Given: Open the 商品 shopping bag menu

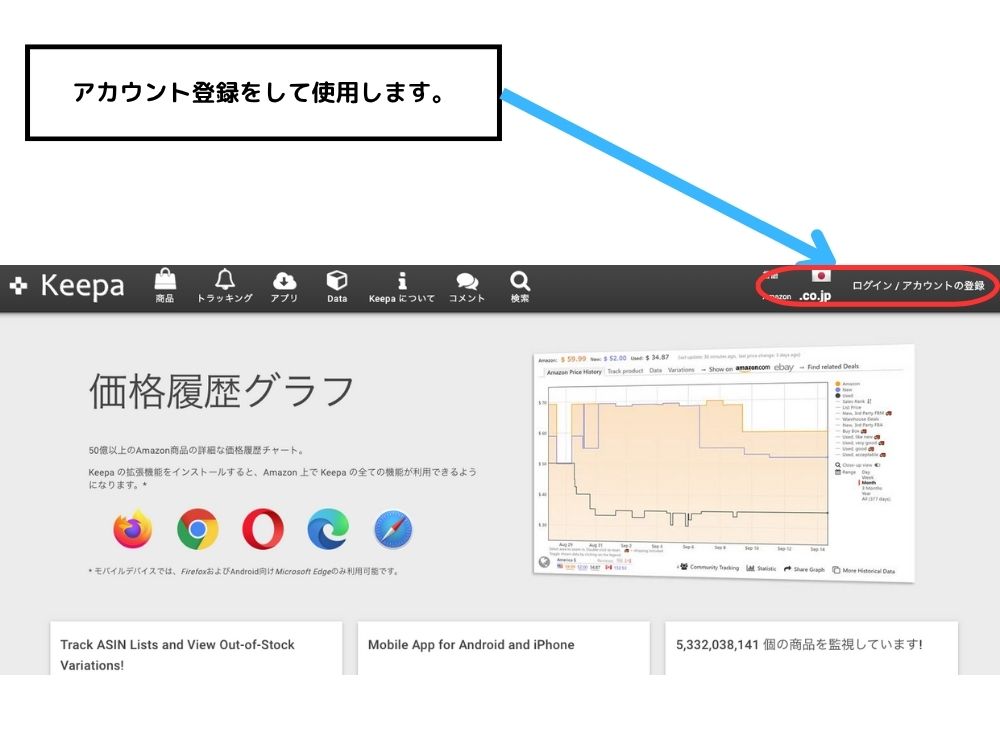Looking at the screenshot, I should (x=165, y=286).
